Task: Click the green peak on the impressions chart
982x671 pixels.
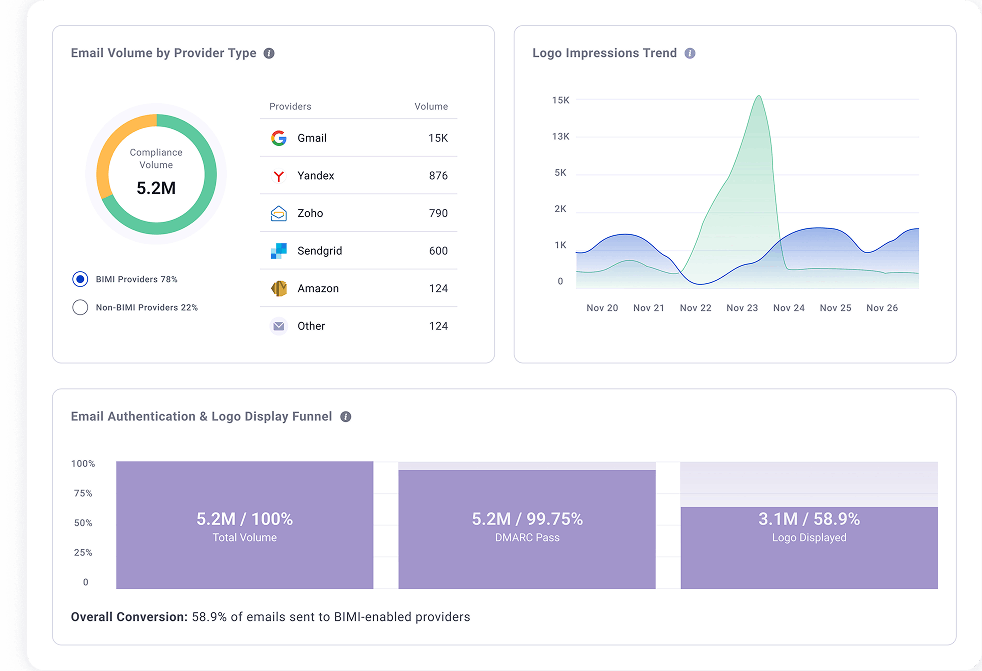Action: click(x=758, y=97)
